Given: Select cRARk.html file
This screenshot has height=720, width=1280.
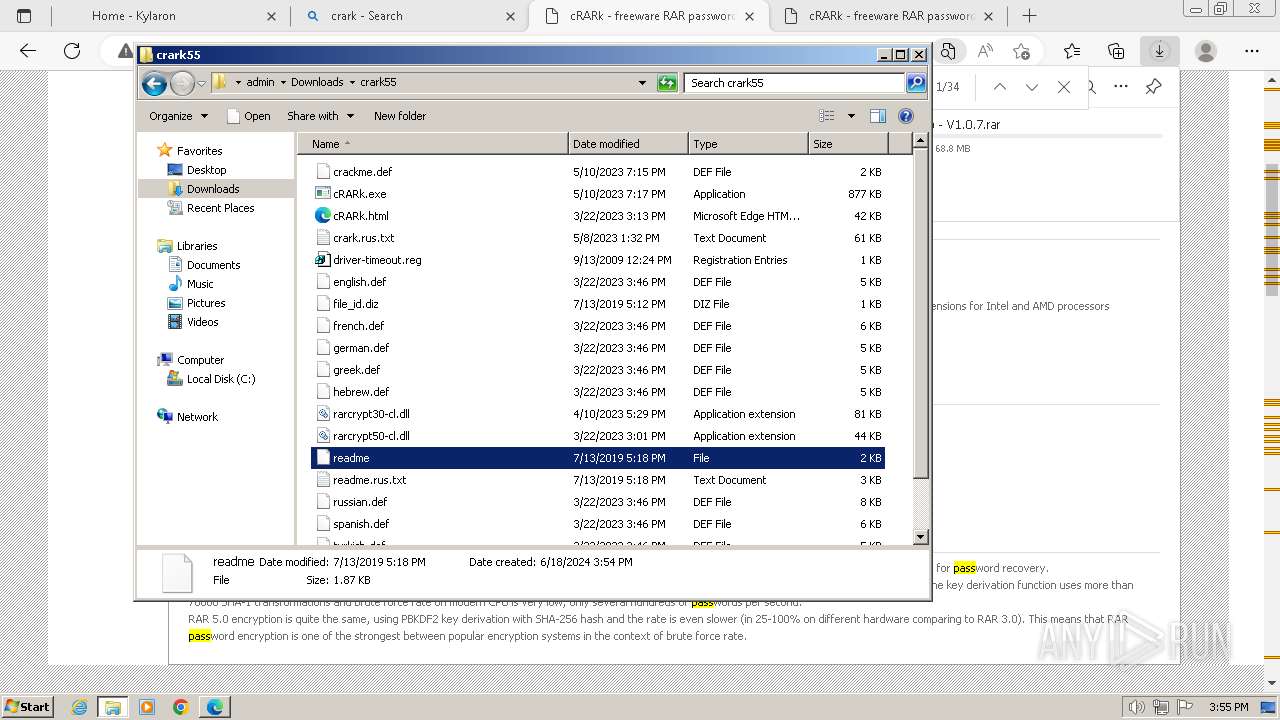Looking at the screenshot, I should [x=598, y=216].
